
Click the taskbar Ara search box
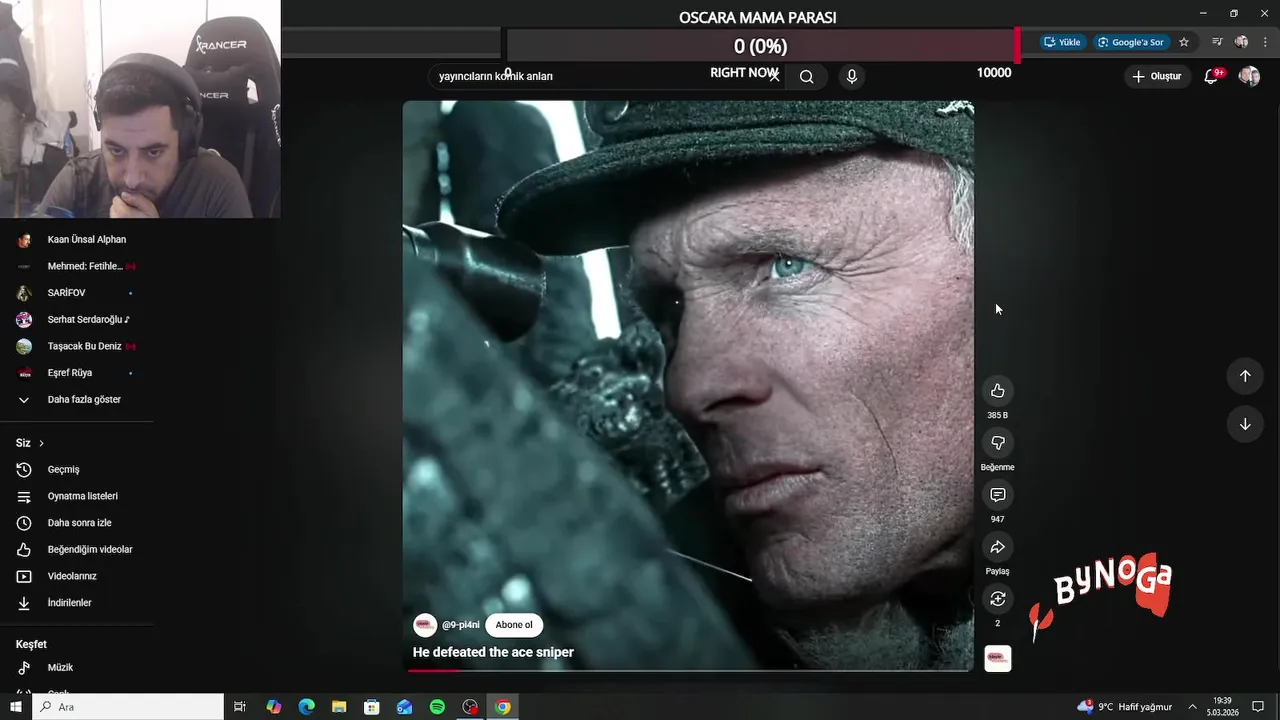[x=128, y=707]
